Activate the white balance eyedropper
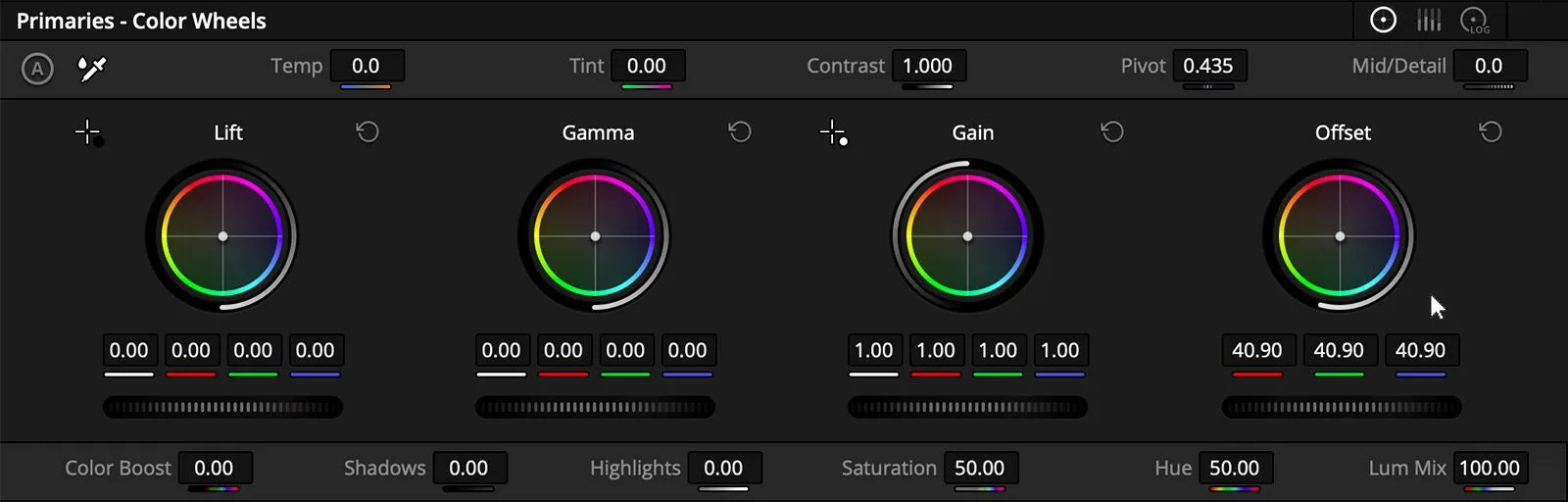The width and height of the screenshot is (1568, 502). pos(92,69)
